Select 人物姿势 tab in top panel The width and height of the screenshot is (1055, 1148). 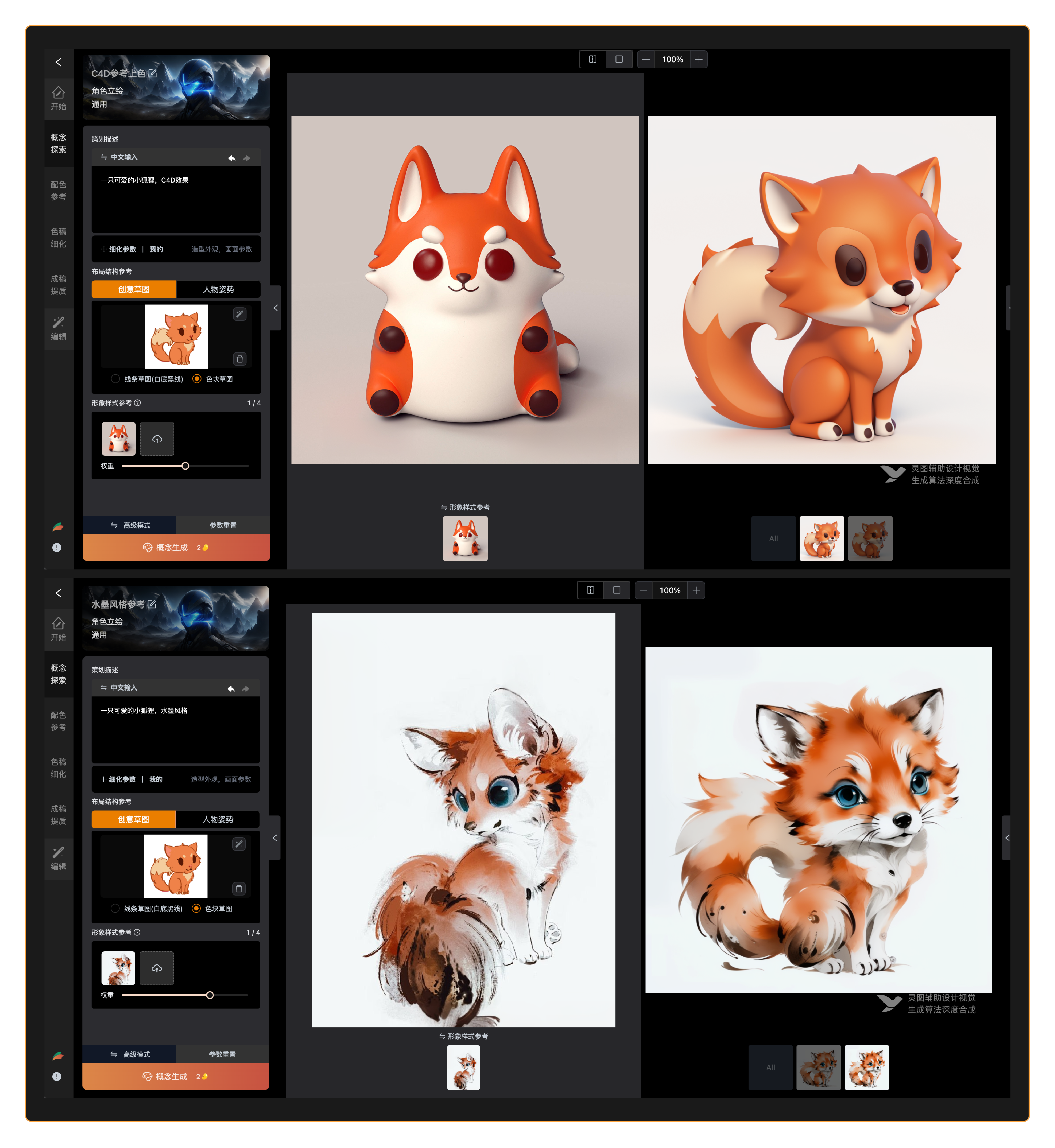tap(219, 289)
